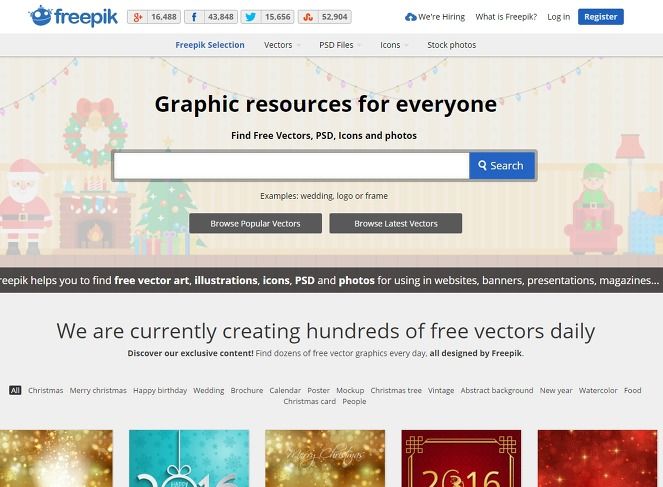Open the Freepik Selection tab
The height and width of the screenshot is (487, 663).
point(210,45)
